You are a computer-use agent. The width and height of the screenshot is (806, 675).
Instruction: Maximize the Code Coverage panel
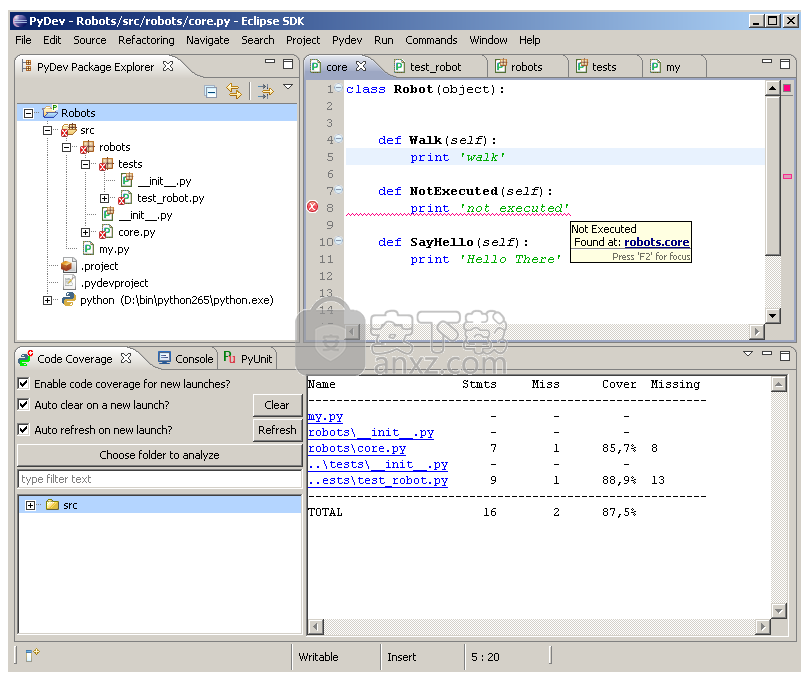(x=785, y=355)
